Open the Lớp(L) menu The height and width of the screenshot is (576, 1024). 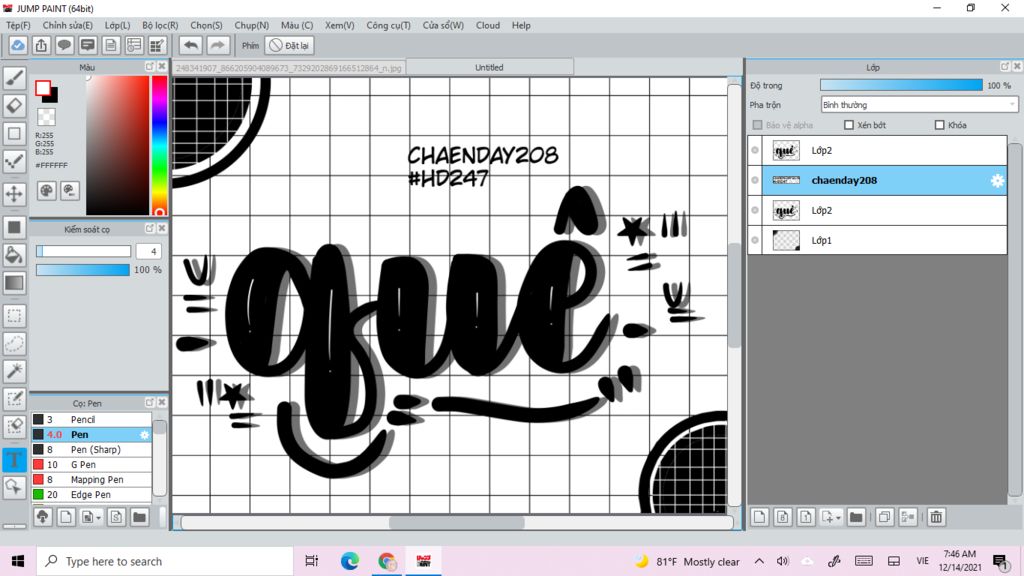pyautogui.click(x=118, y=25)
